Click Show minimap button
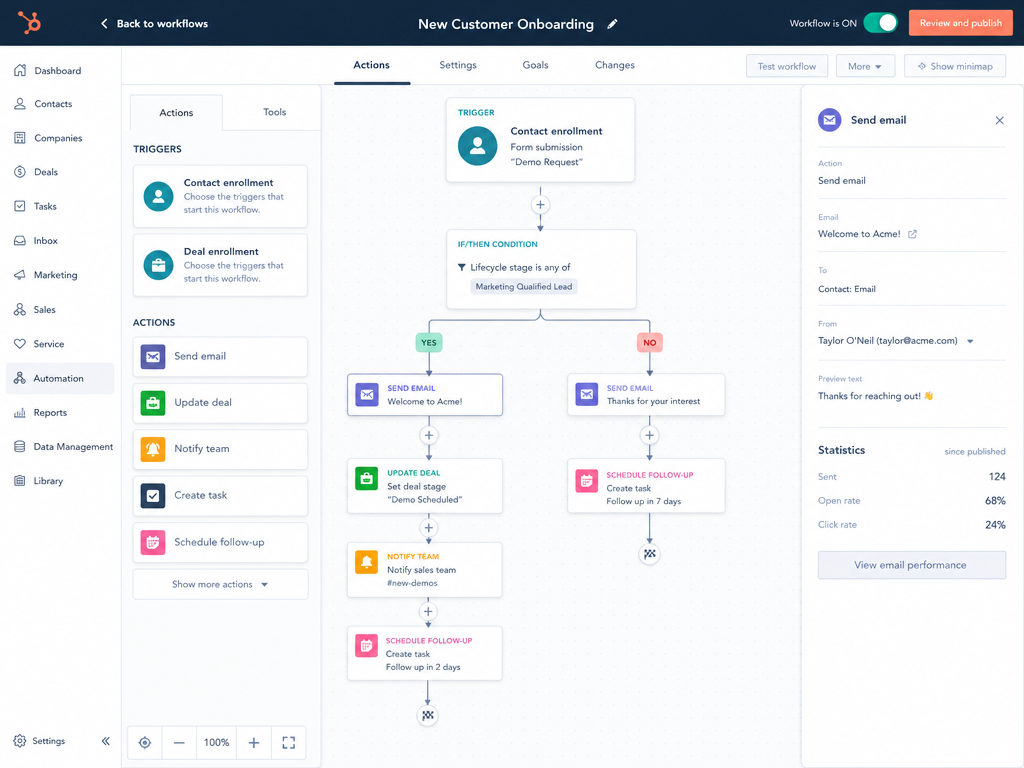 (x=955, y=66)
